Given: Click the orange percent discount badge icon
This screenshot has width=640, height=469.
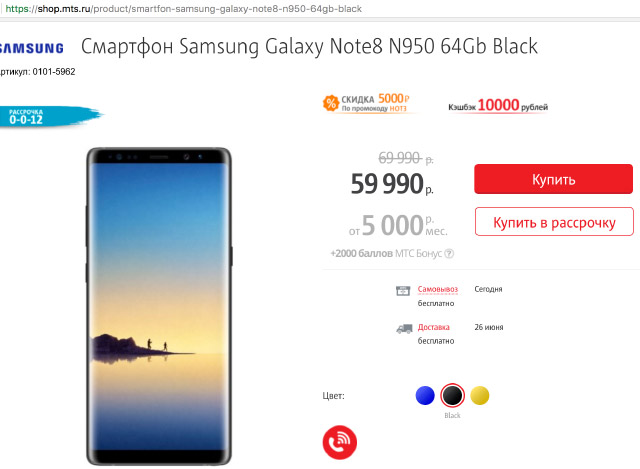Looking at the screenshot, I should pyautogui.click(x=331, y=103).
